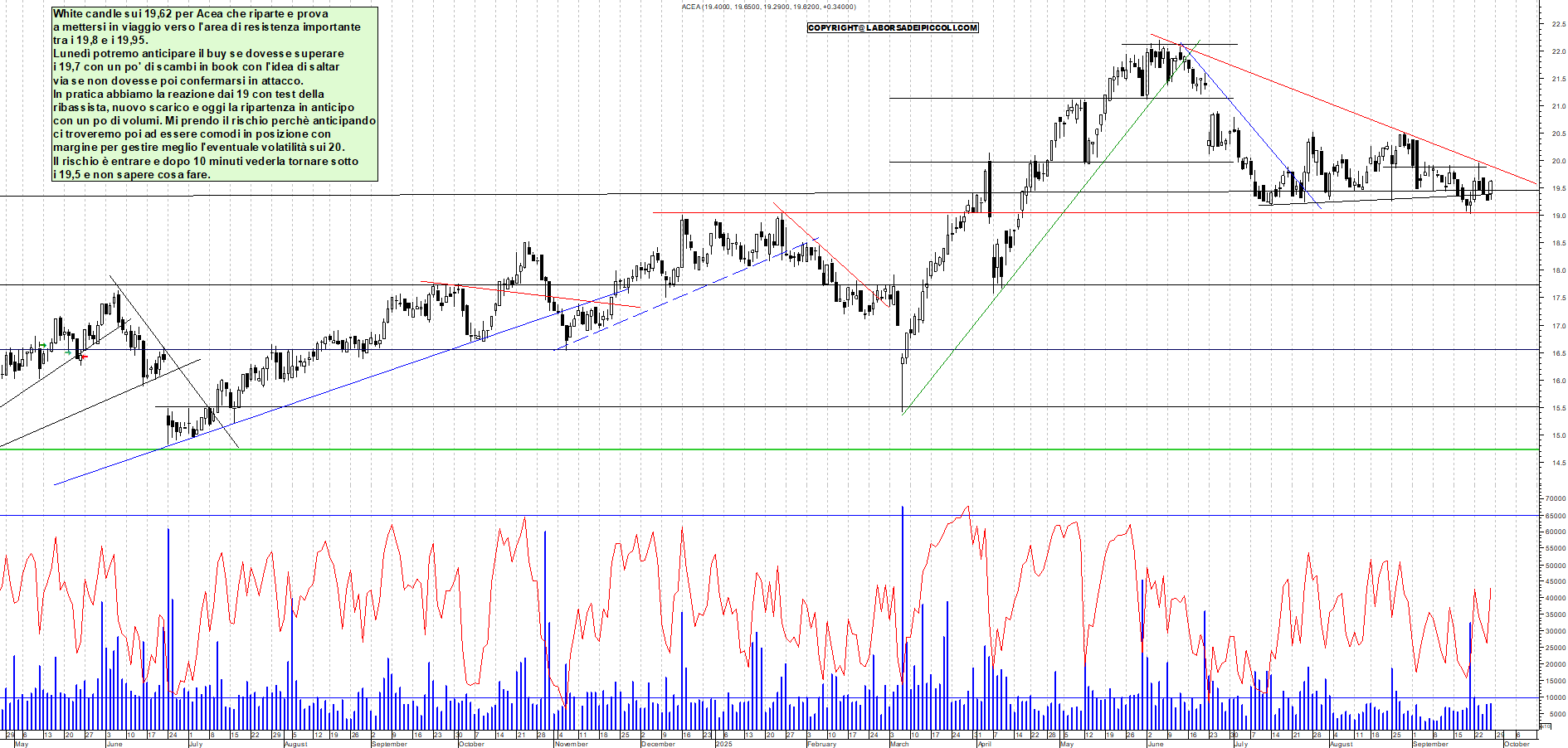Screen dimensions: 1568x748
Task: Select the line 'i 19,5 e non sapere cosa fare'
Action: tap(132, 174)
